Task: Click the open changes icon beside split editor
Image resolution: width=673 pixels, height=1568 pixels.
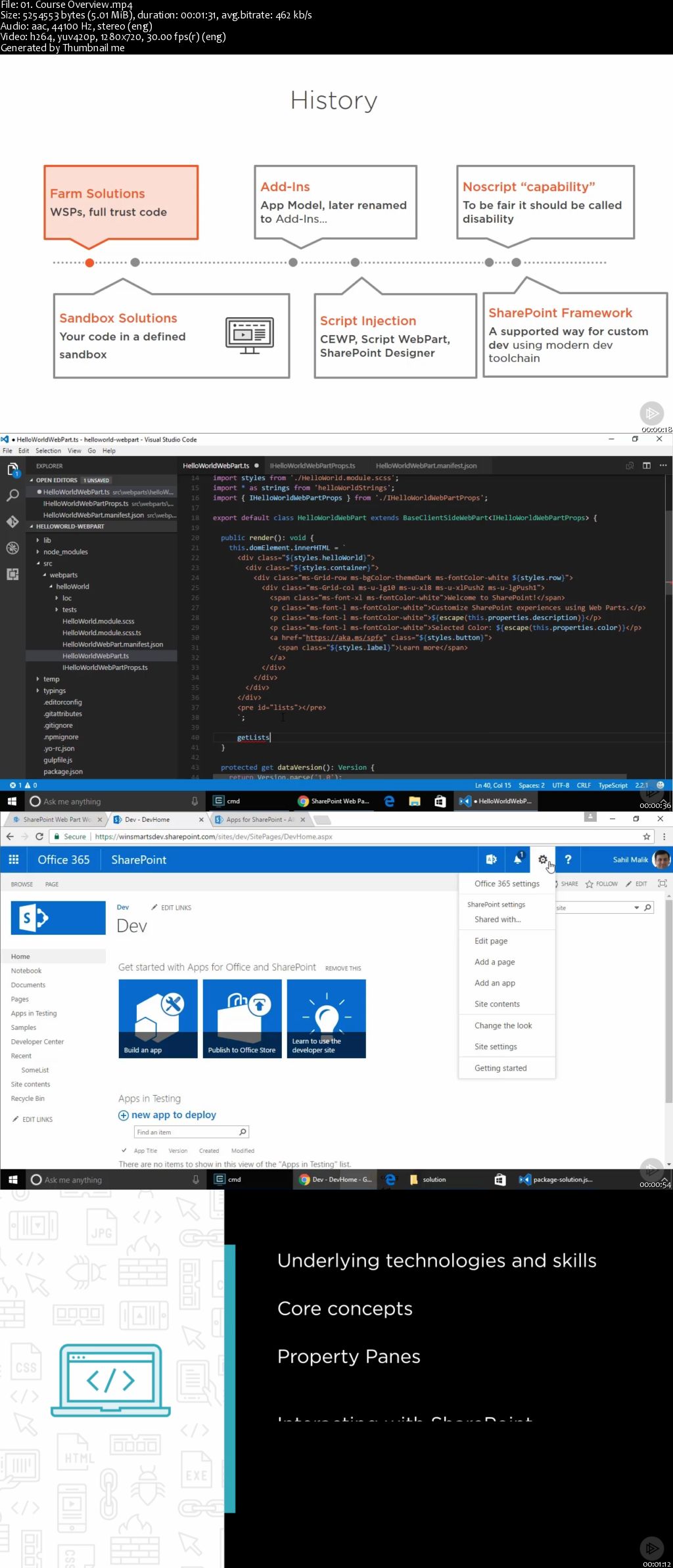Action: point(630,466)
